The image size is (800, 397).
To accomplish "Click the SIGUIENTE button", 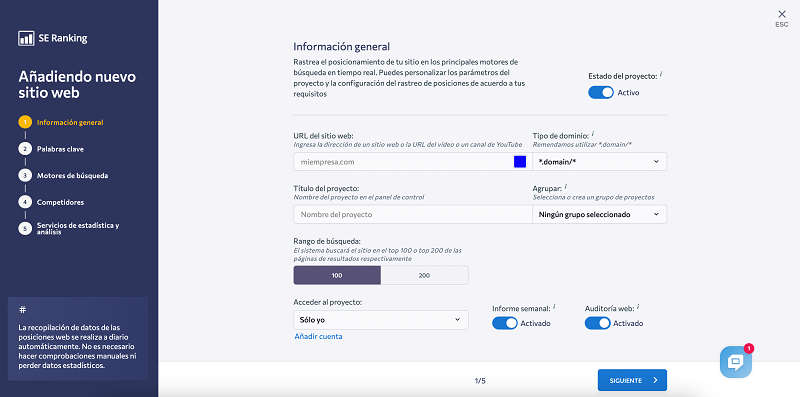I will [632, 380].
